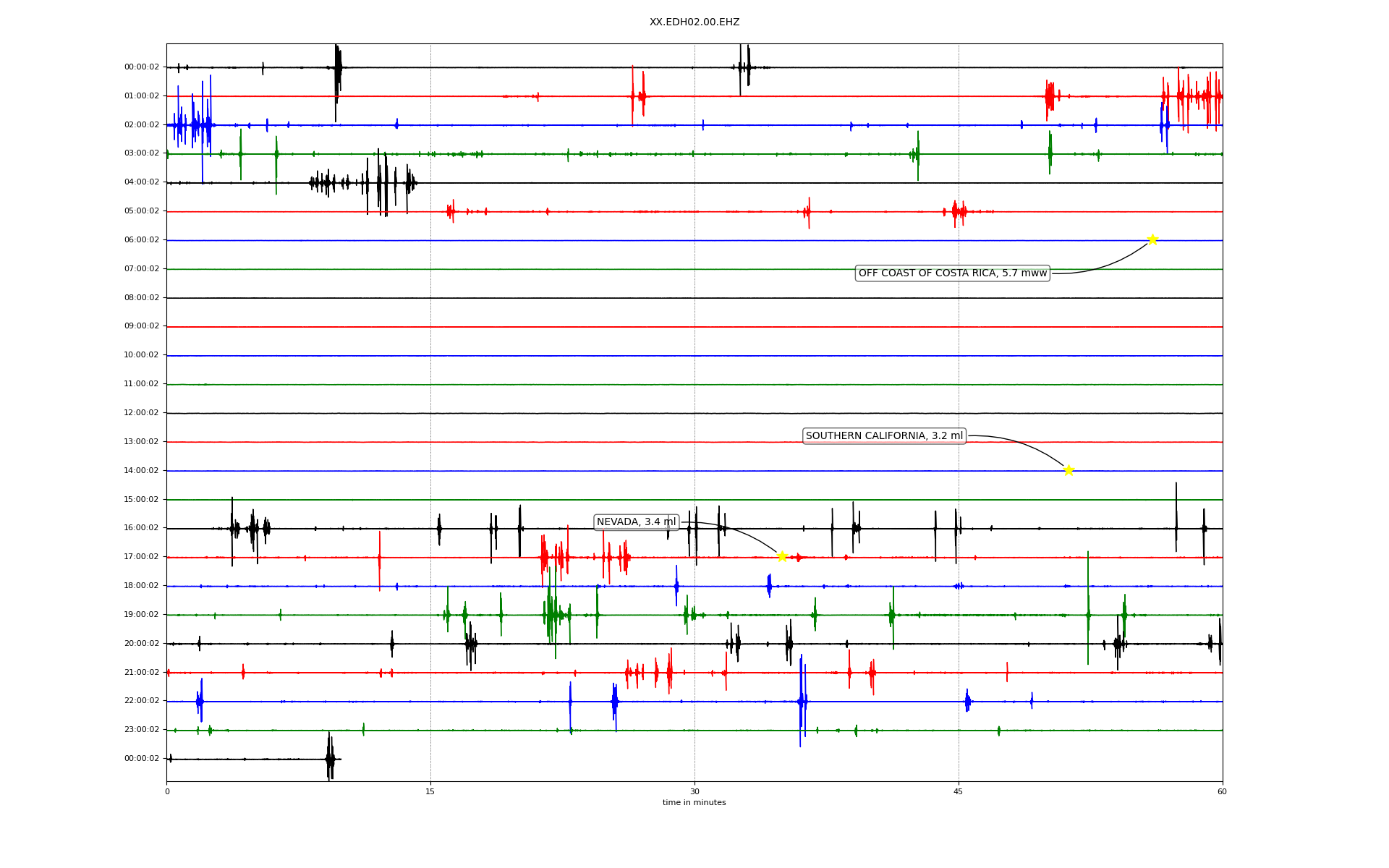Click the 14:00:02 time axis label
The width and height of the screenshot is (1389, 868).
point(142,471)
